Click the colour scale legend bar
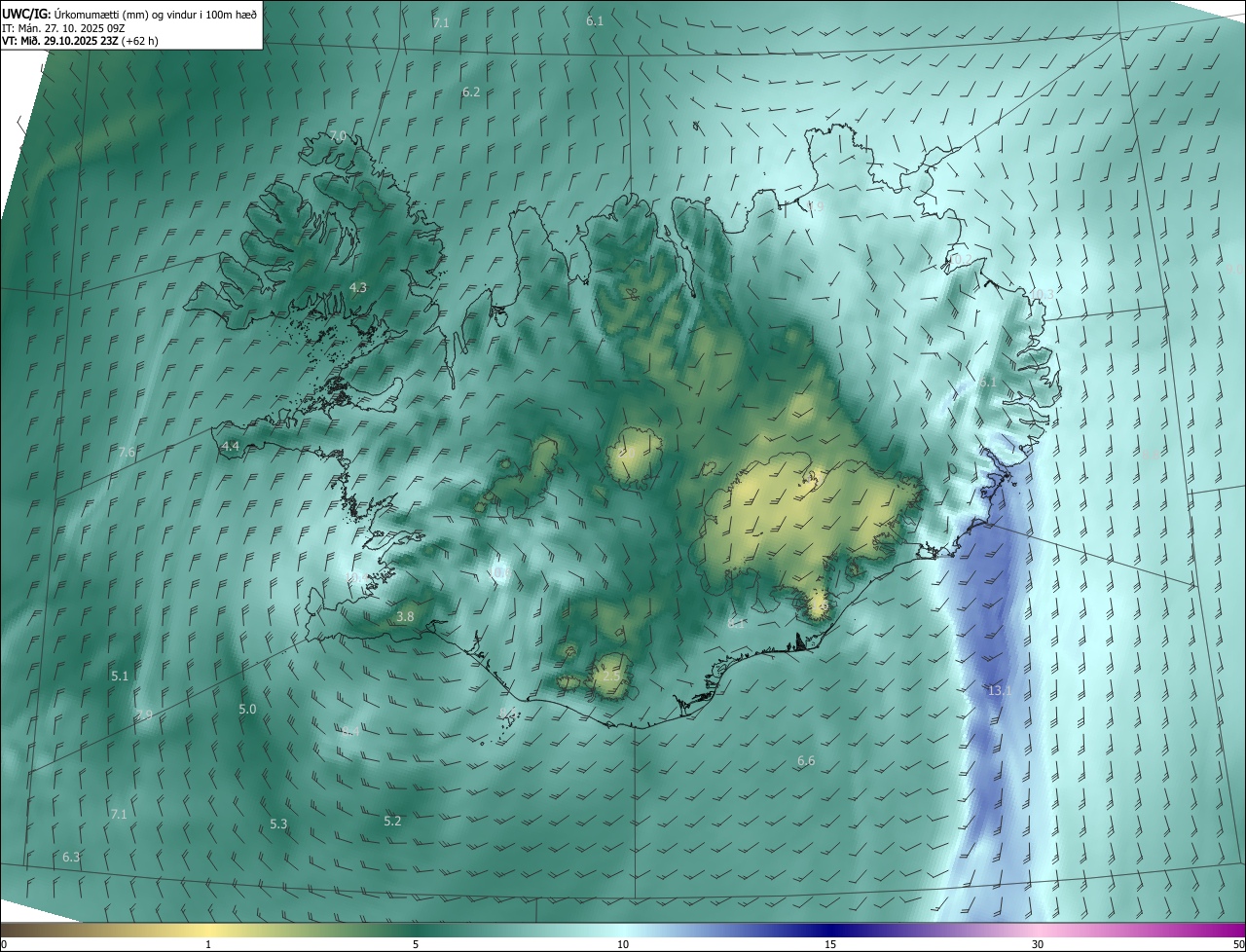Viewport: 1246px width, 952px height. pyautogui.click(x=623, y=930)
